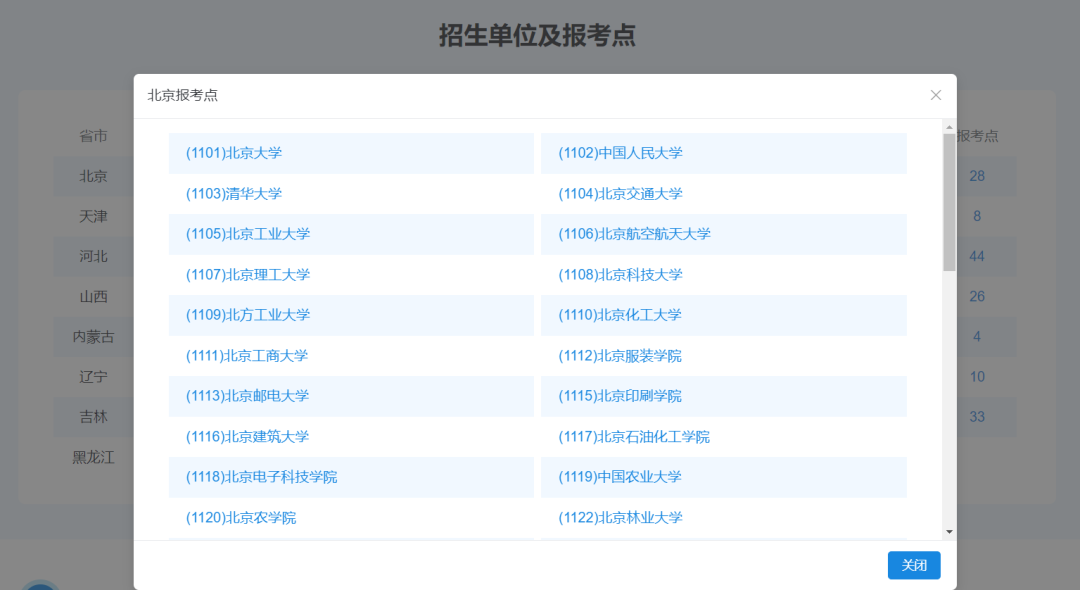Click 北京 row in background table
This screenshot has width=1080, height=590.
pos(93,176)
